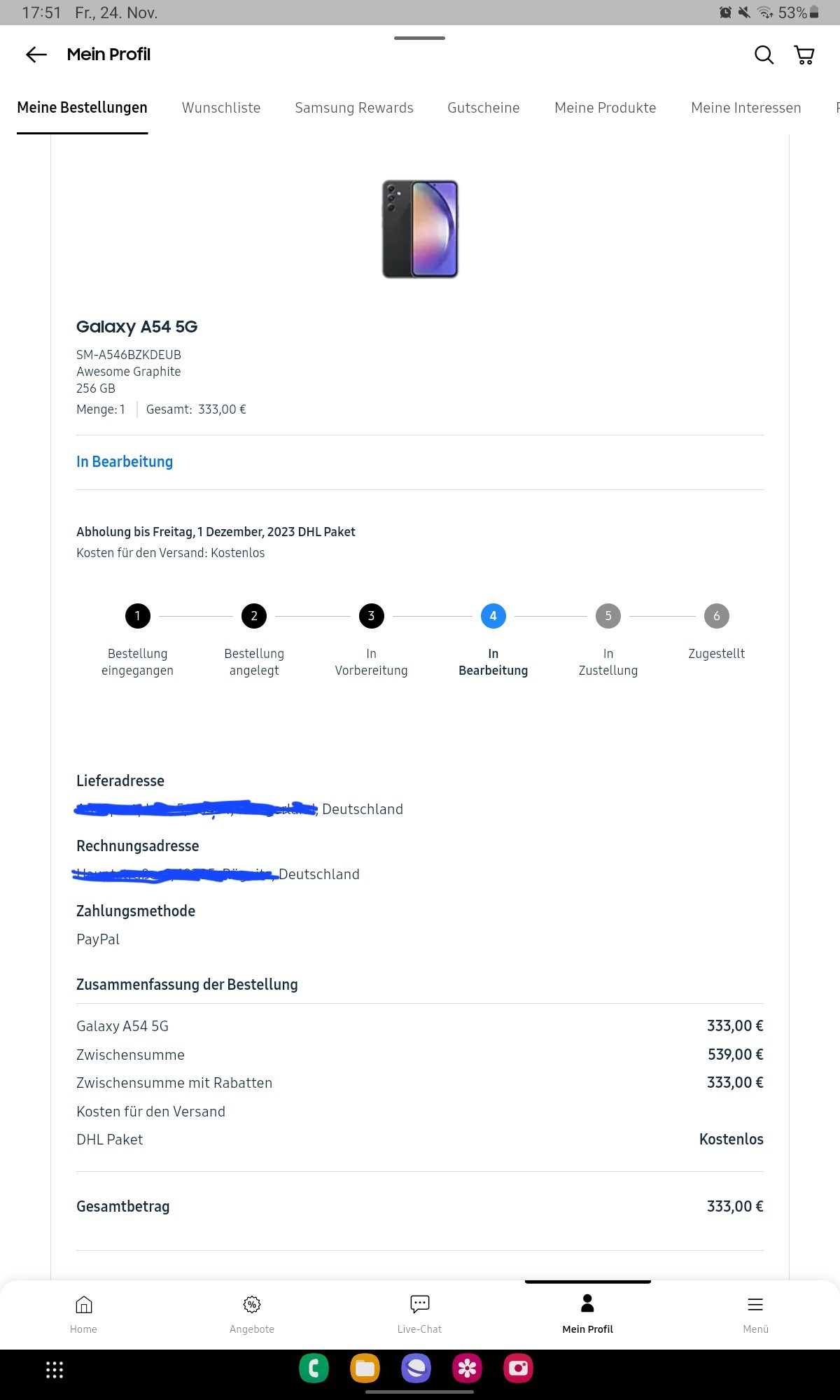Tap step 4 progress circle

pos(493,616)
